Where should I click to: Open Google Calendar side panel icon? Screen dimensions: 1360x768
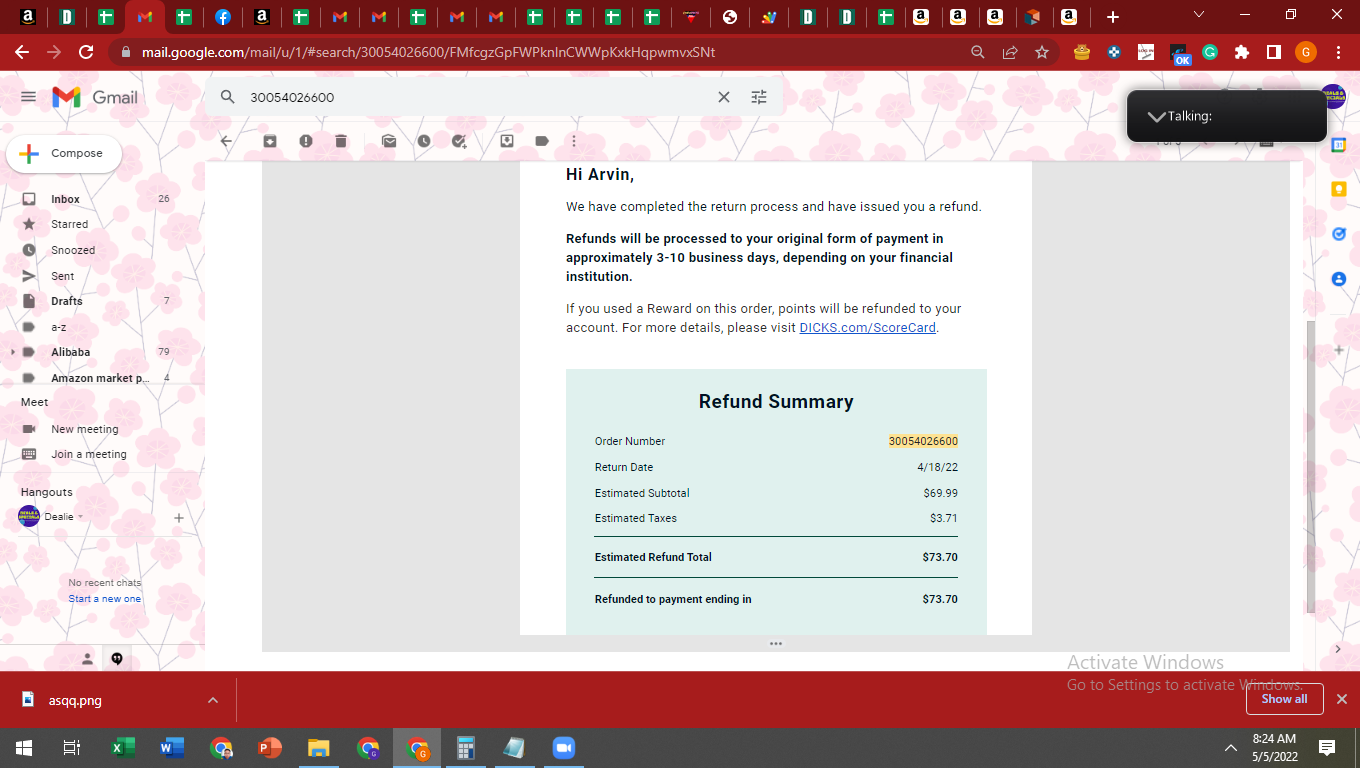click(x=1339, y=145)
